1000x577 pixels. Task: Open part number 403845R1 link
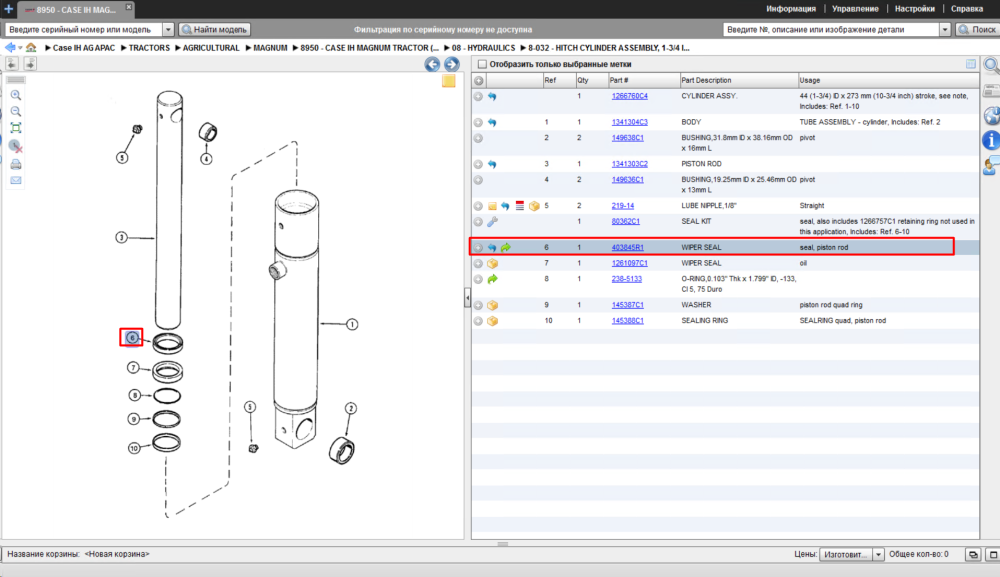628,247
